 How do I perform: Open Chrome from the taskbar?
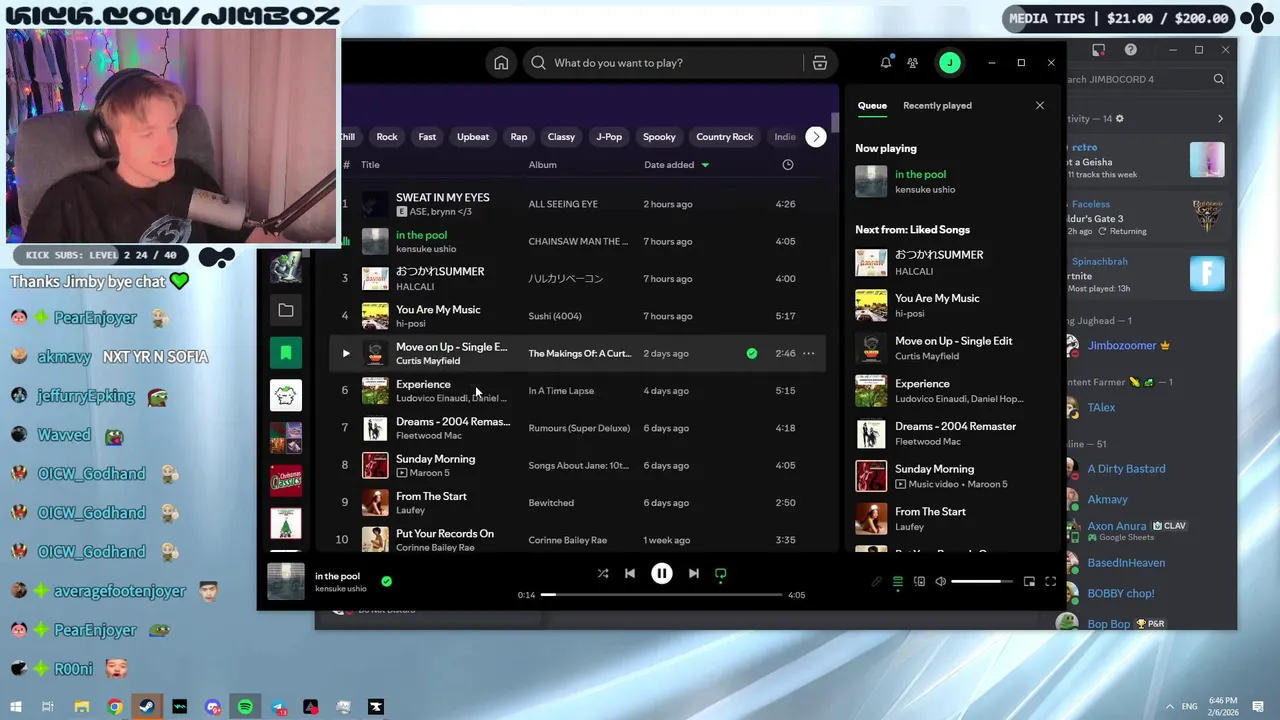pyautogui.click(x=115, y=707)
